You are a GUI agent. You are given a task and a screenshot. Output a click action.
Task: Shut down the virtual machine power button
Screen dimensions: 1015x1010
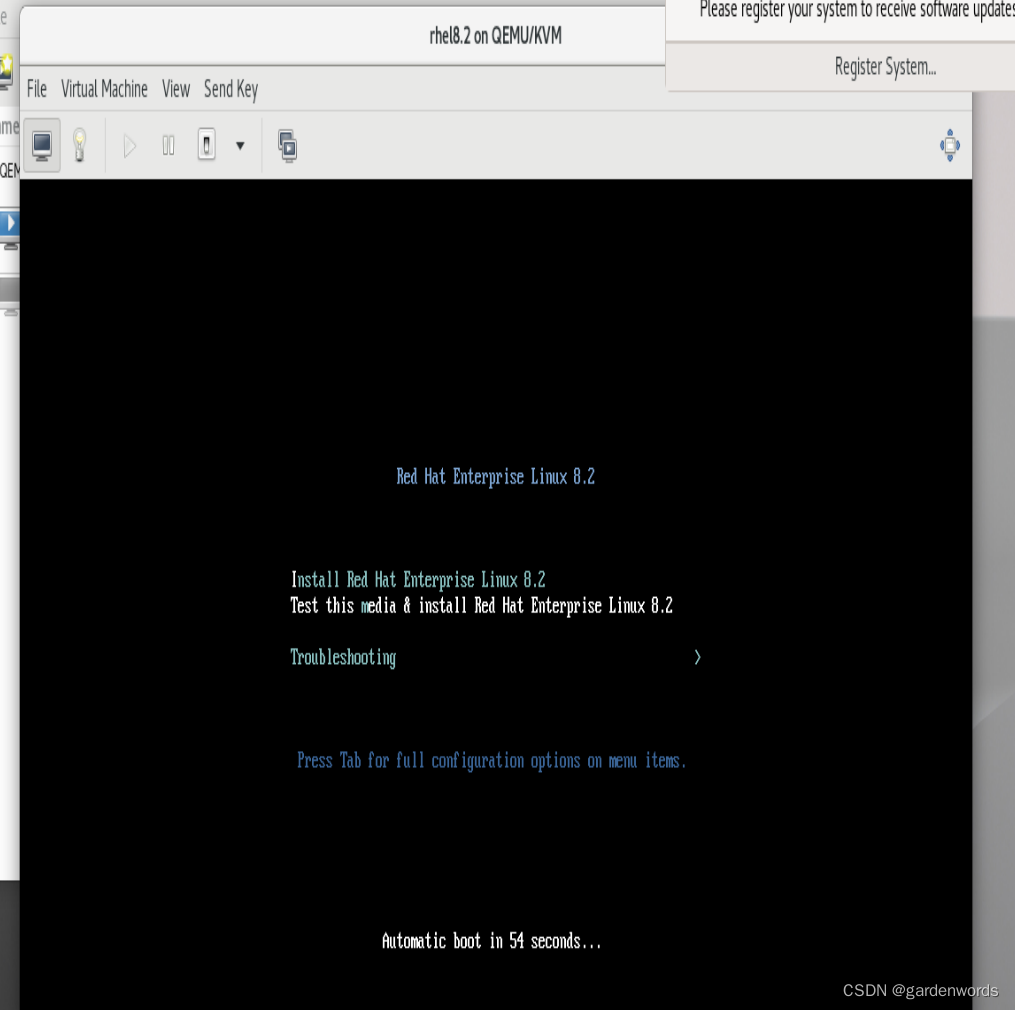[206, 145]
